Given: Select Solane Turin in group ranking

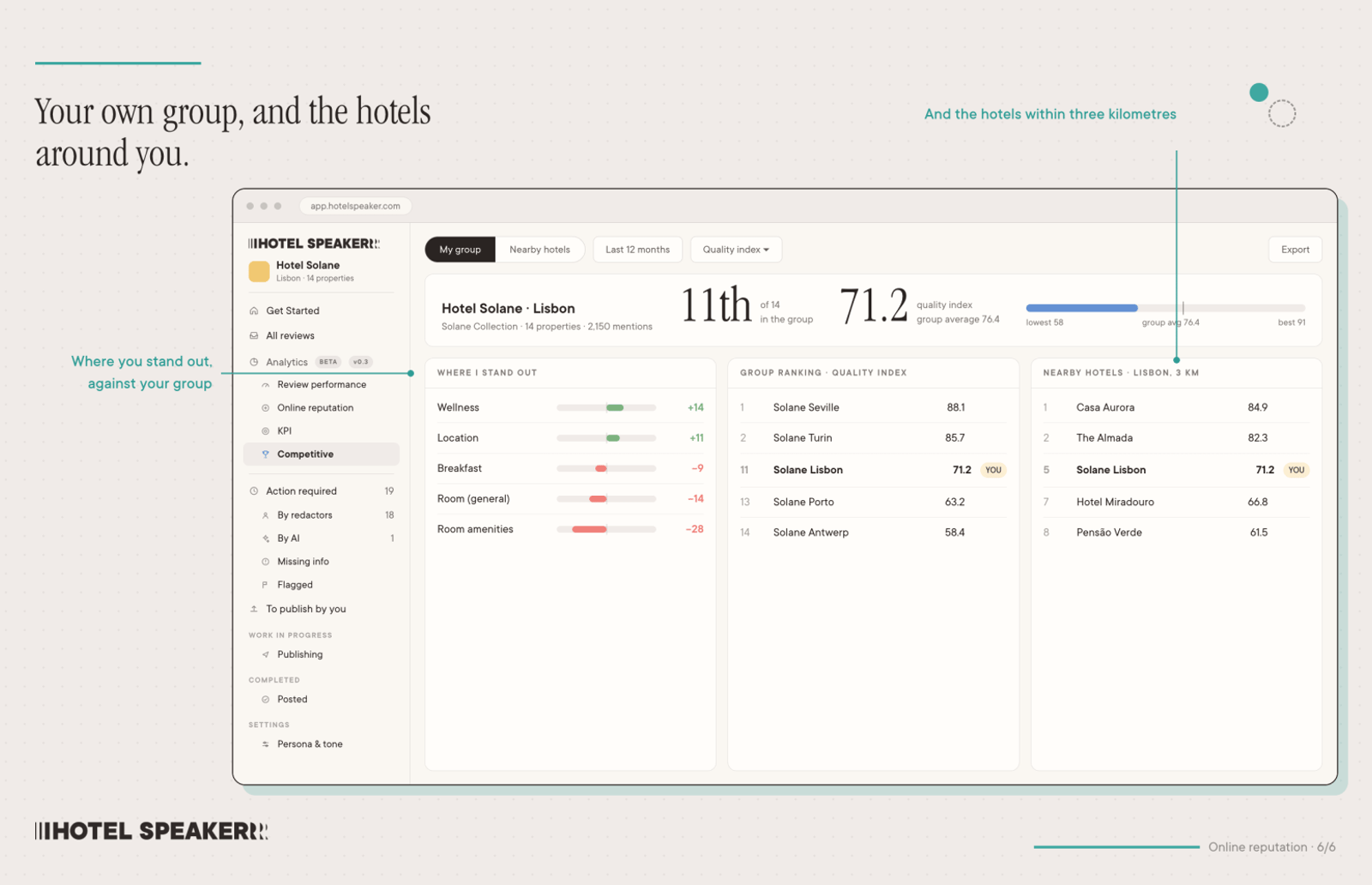Looking at the screenshot, I should point(873,438).
